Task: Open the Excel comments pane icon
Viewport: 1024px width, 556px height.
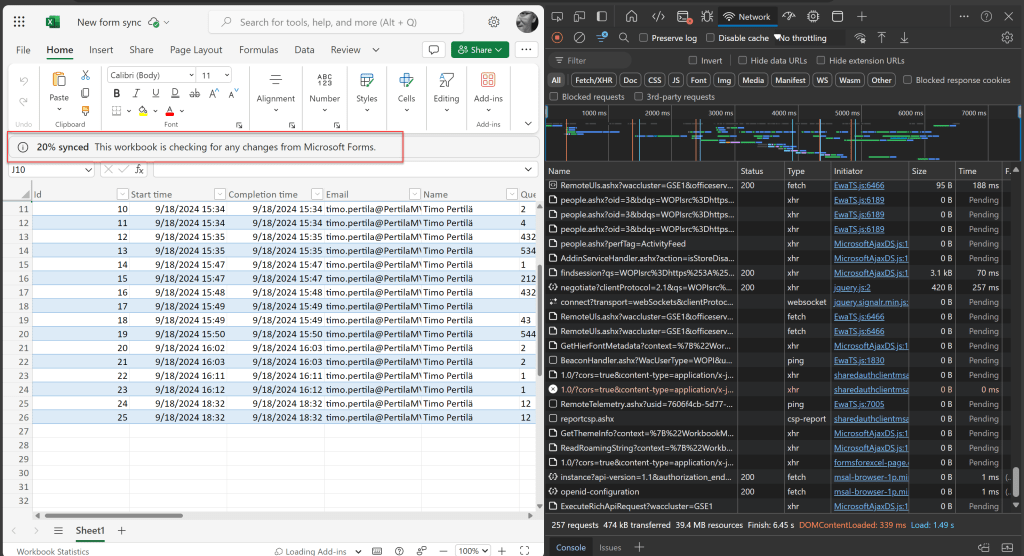Action: tap(433, 50)
